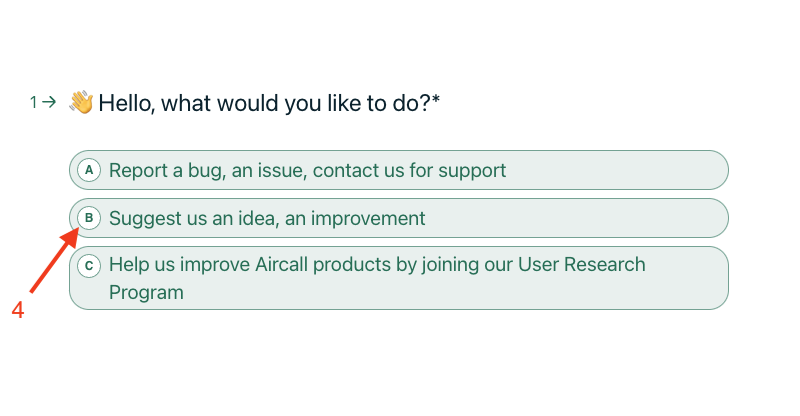This screenshot has height=416, width=800.
Task: Click the waving hand emoji
Action: [82, 102]
